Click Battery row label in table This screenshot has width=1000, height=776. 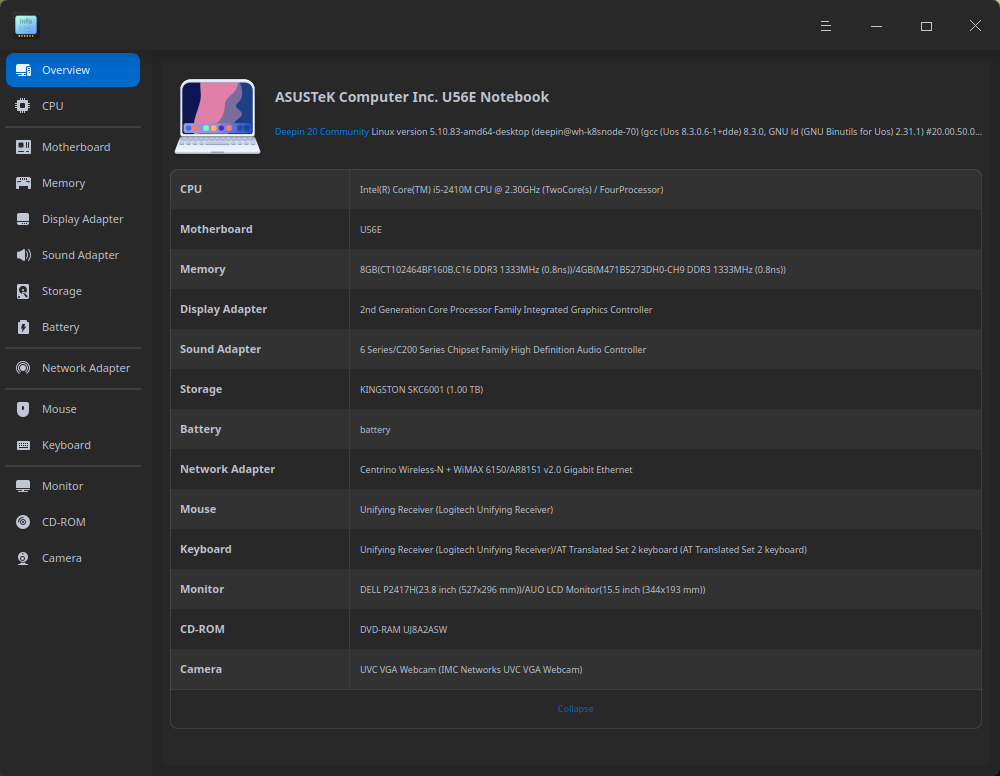tap(200, 429)
